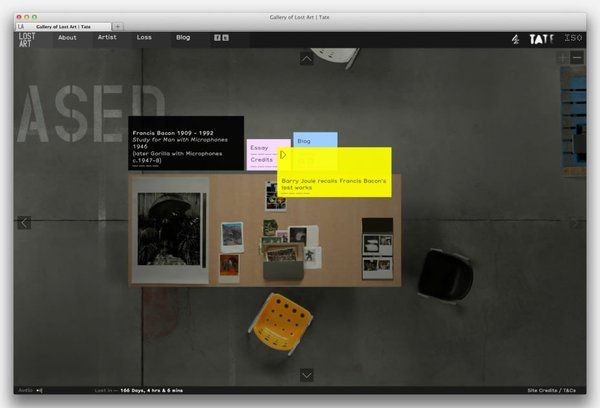The width and height of the screenshot is (600, 408).
Task: Open the About menu item
Action: (x=67, y=38)
